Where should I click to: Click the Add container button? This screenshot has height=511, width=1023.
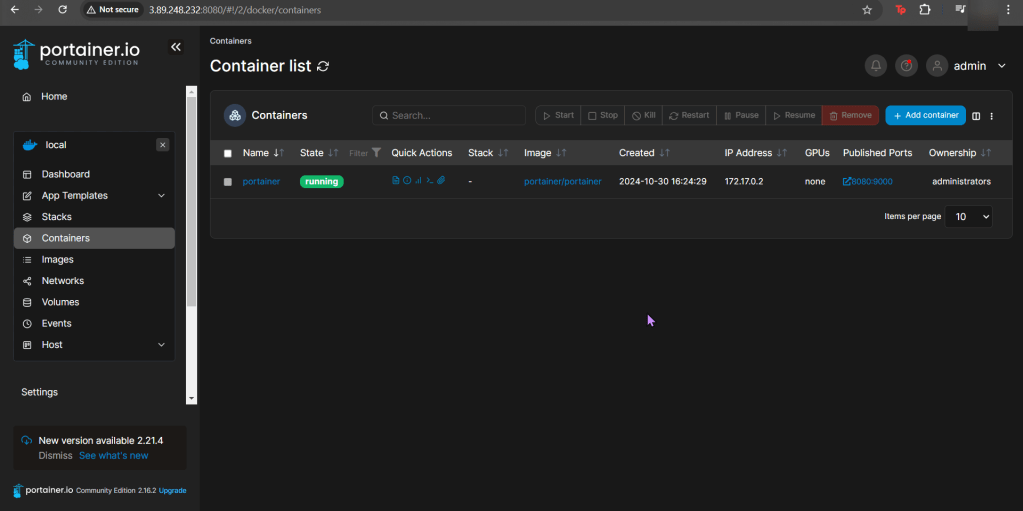click(925, 115)
